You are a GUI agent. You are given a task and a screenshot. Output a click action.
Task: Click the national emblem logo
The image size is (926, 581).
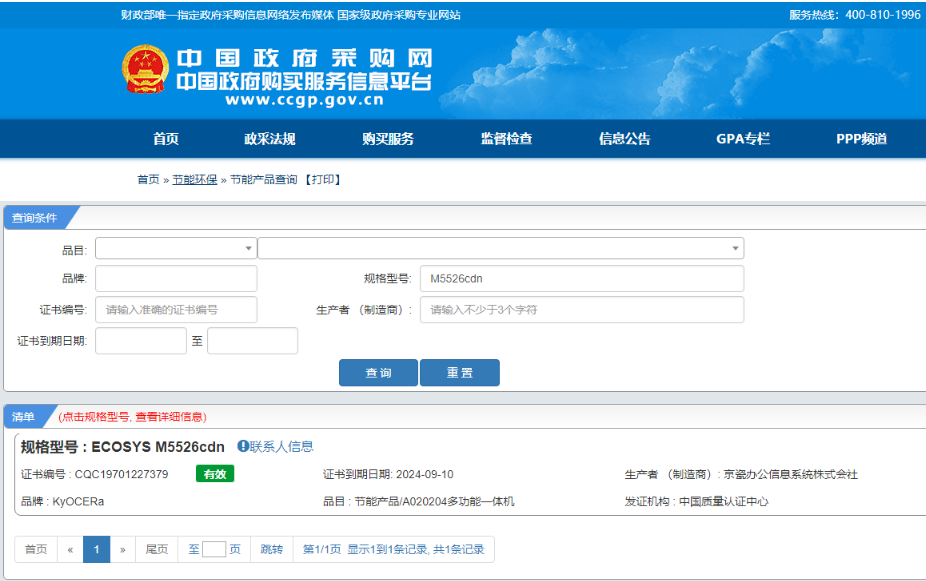145,69
